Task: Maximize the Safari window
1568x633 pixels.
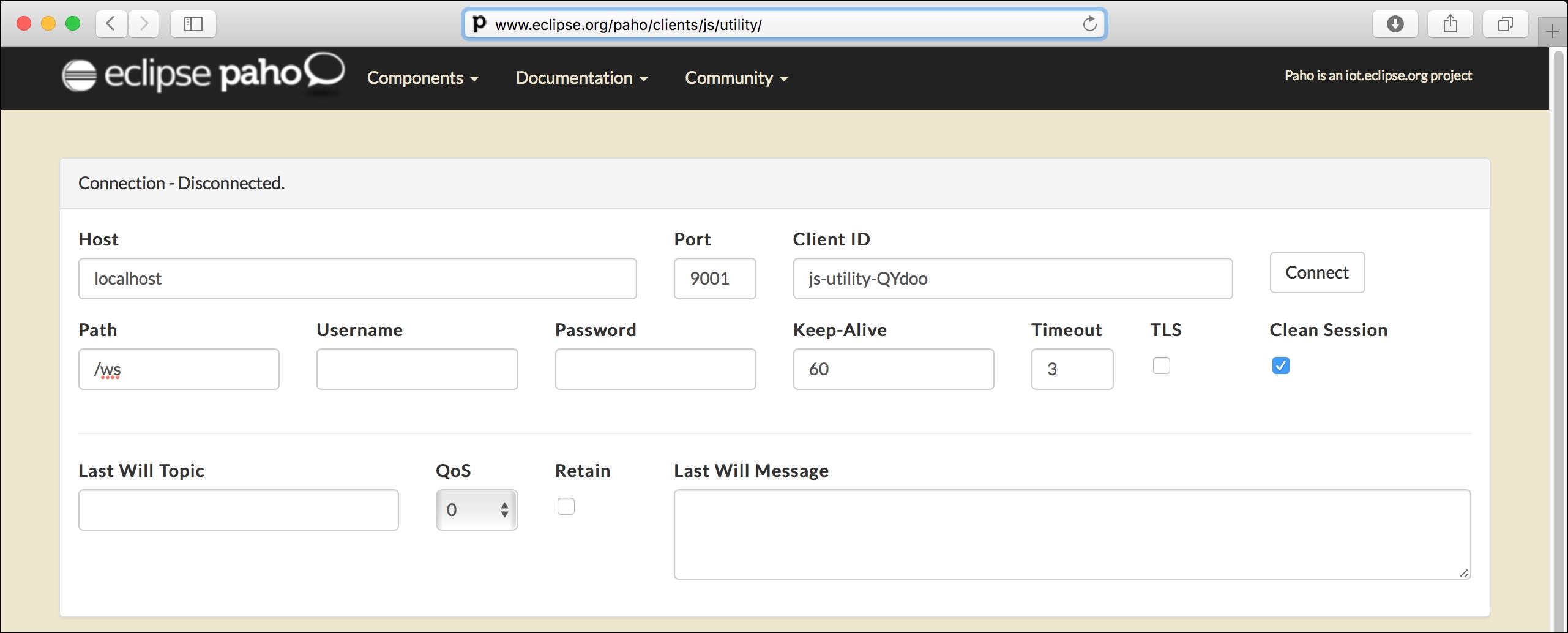Action: tap(73, 24)
